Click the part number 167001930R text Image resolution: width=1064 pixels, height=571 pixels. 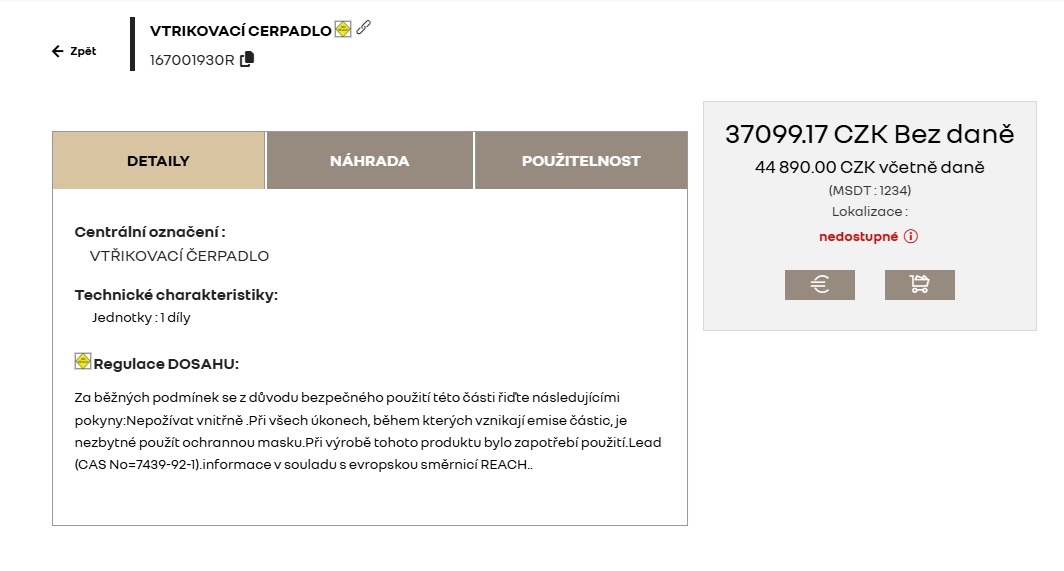point(192,60)
